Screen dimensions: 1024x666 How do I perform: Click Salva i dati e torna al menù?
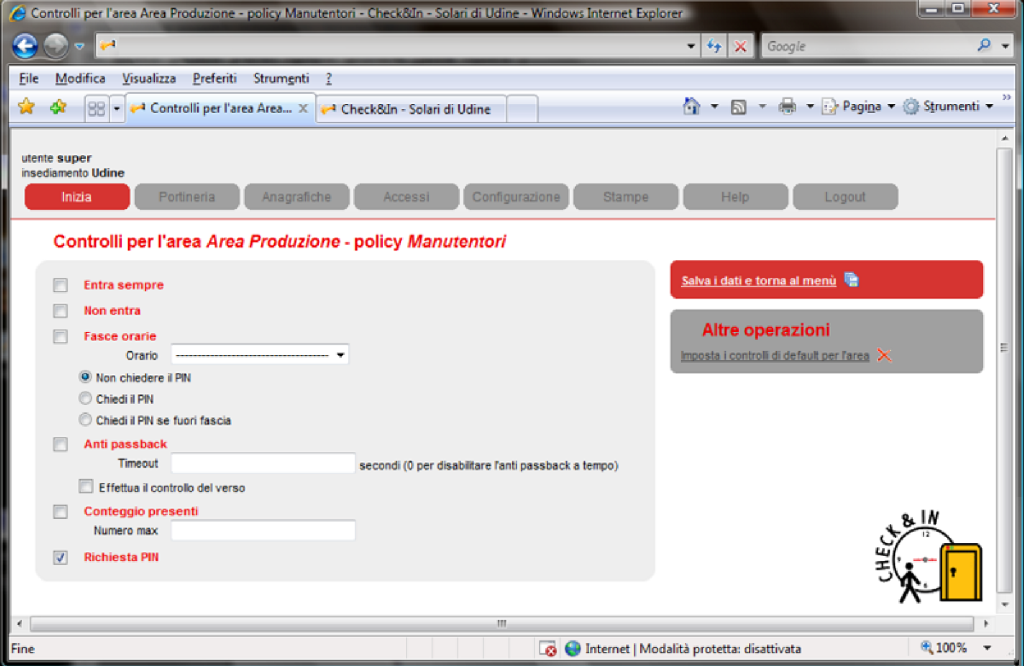[758, 281]
